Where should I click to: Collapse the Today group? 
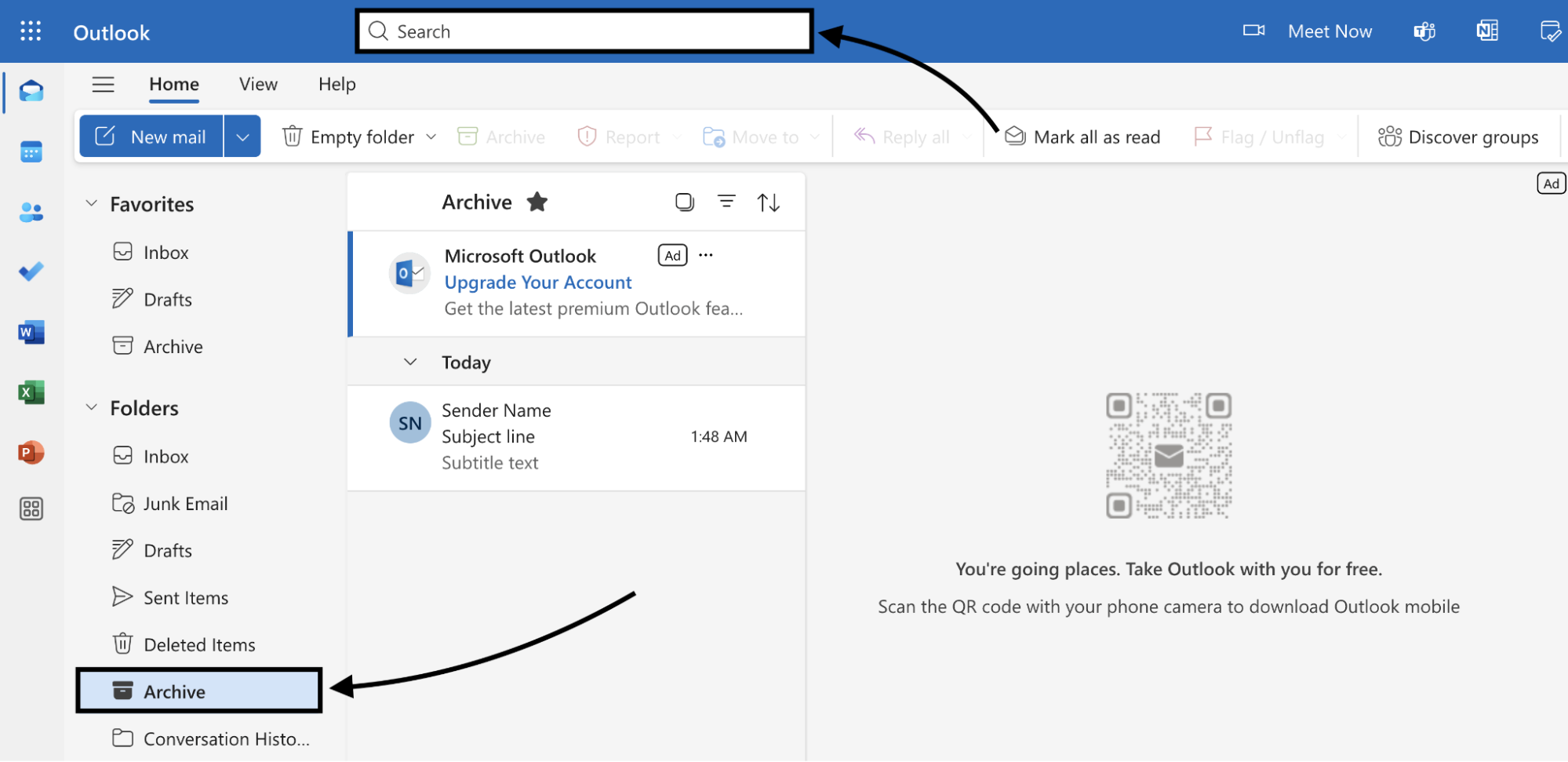pyautogui.click(x=410, y=362)
